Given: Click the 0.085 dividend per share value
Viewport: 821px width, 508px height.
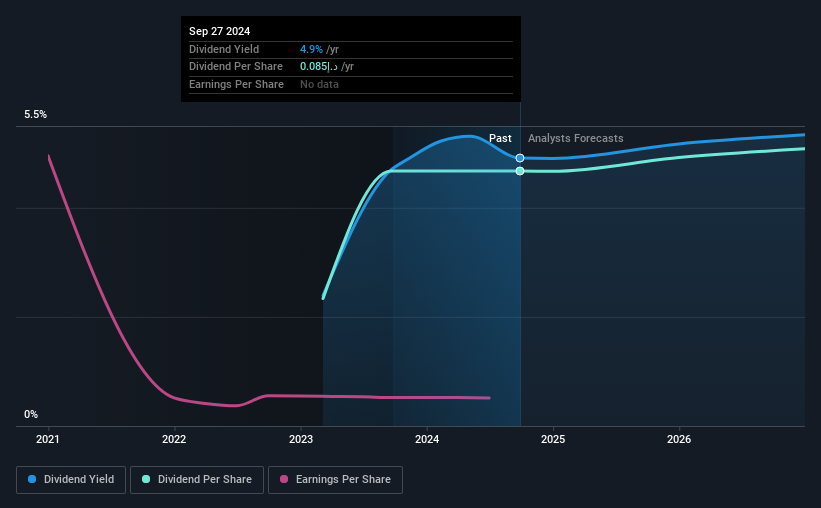Looking at the screenshot, I should (x=318, y=67).
